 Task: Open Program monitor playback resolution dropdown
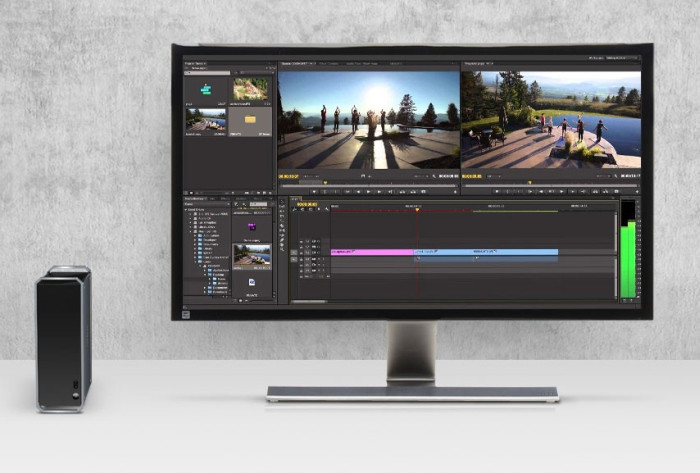tap(604, 176)
